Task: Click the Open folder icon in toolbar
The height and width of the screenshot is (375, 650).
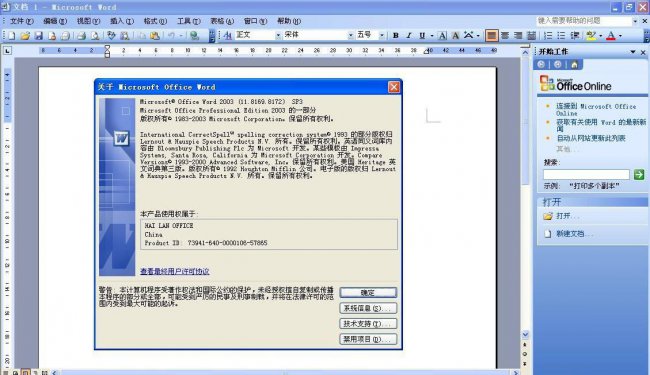Action: click(x=25, y=36)
